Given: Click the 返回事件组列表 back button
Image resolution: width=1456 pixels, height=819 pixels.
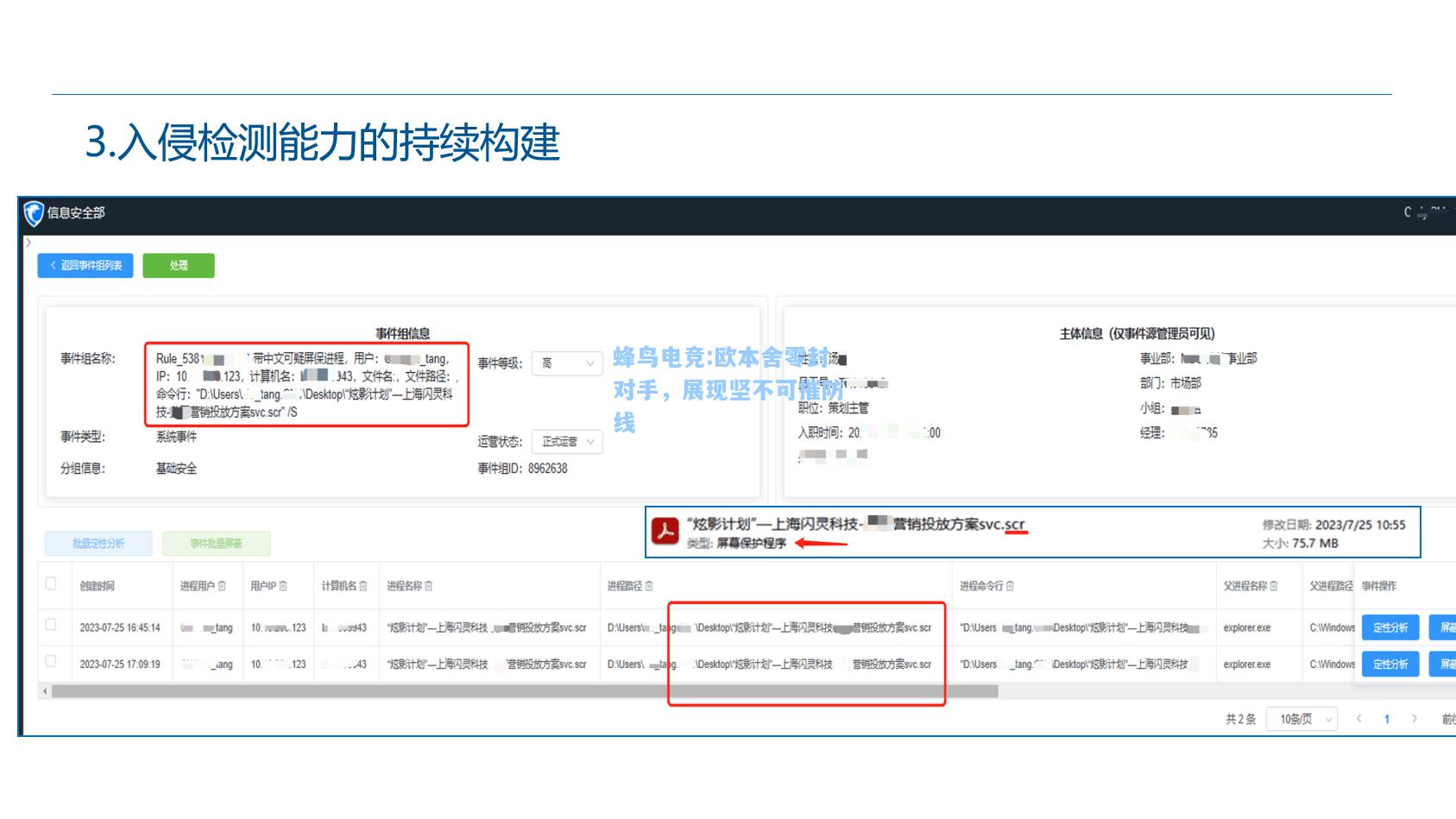Looking at the screenshot, I should click(x=85, y=266).
